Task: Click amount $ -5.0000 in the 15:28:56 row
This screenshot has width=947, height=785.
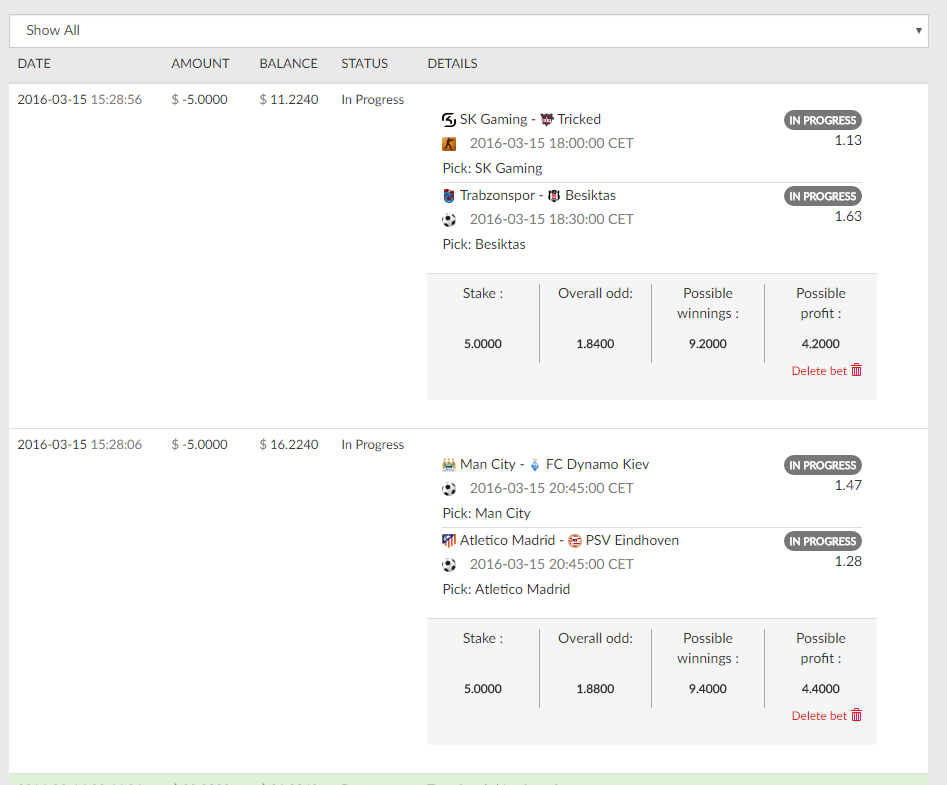Action: coord(199,100)
